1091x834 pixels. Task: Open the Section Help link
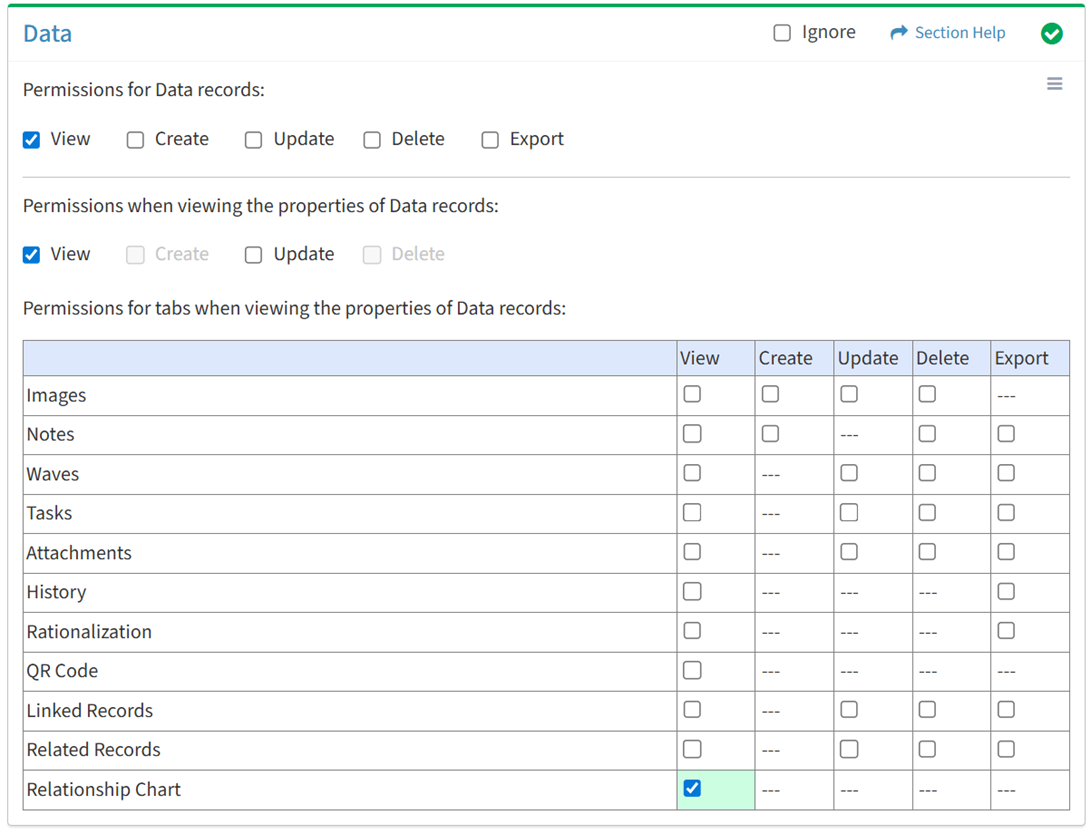959,33
